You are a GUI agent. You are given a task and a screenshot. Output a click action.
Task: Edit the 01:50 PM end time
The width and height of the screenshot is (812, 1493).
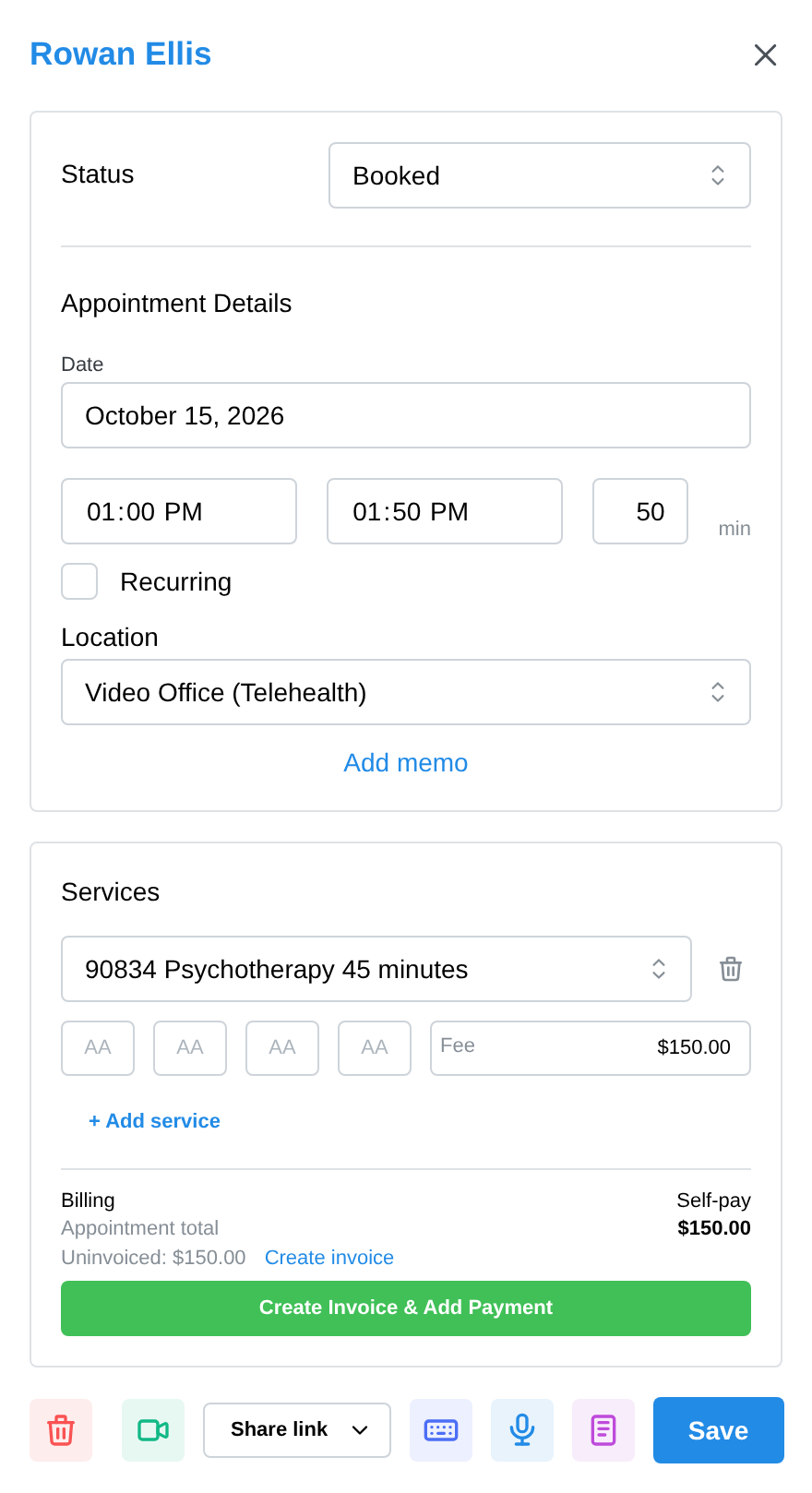click(445, 511)
